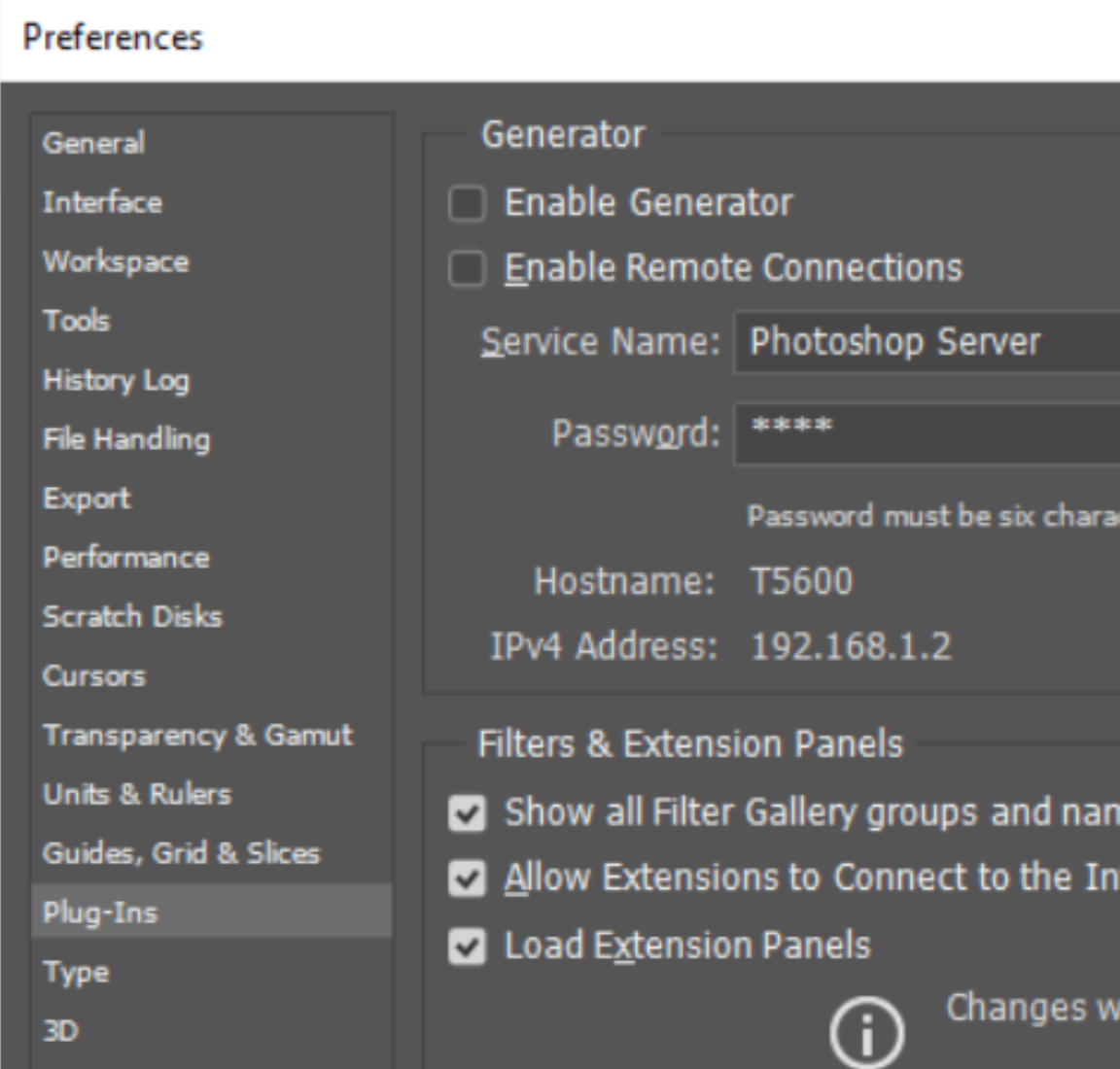Click the Filters & Extension Panels heading
The image size is (1120, 1069).
click(690, 744)
